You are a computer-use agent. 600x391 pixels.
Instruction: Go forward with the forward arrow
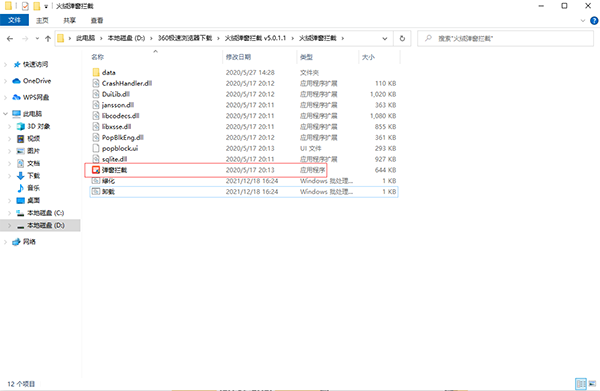(25, 38)
